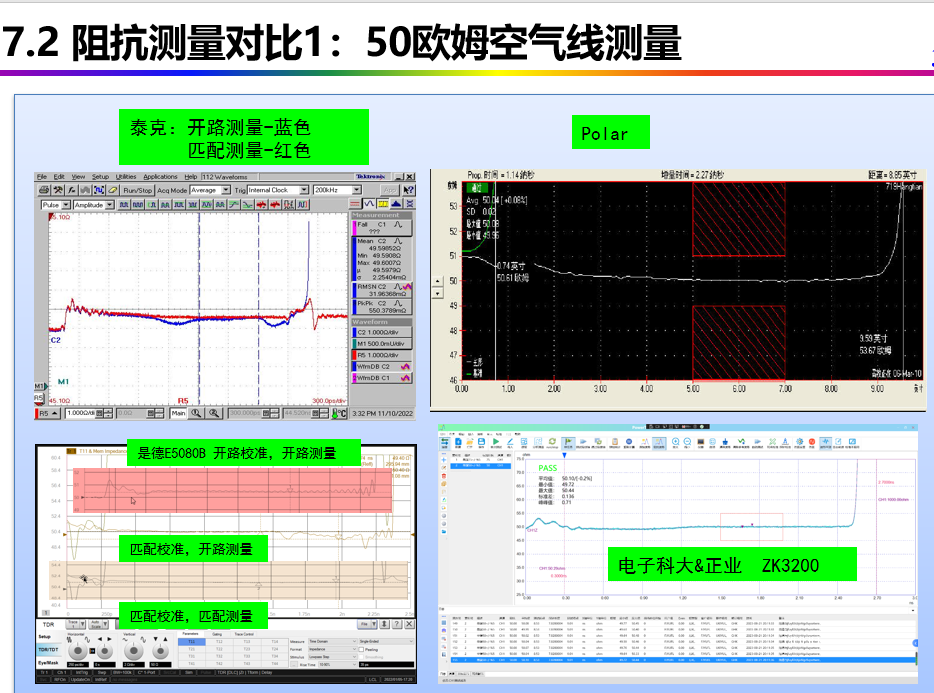Open the Single-Ended mode dropdown
This screenshot has height=693, width=934.
387,642
